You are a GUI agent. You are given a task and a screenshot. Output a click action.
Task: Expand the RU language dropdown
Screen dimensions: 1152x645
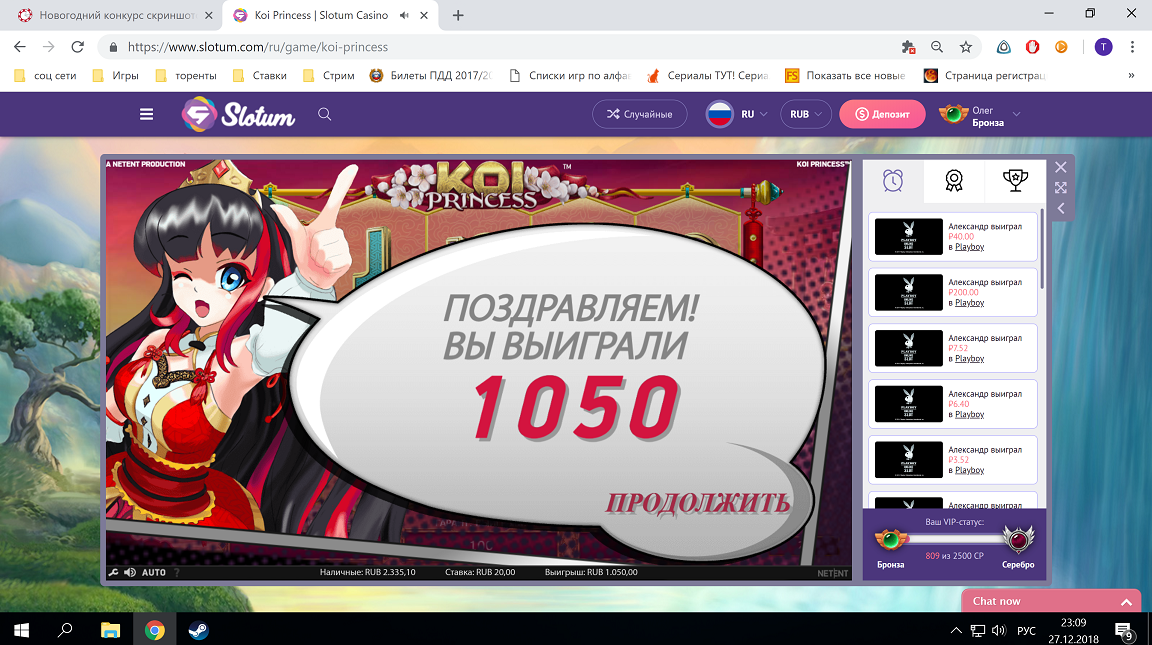tap(737, 114)
